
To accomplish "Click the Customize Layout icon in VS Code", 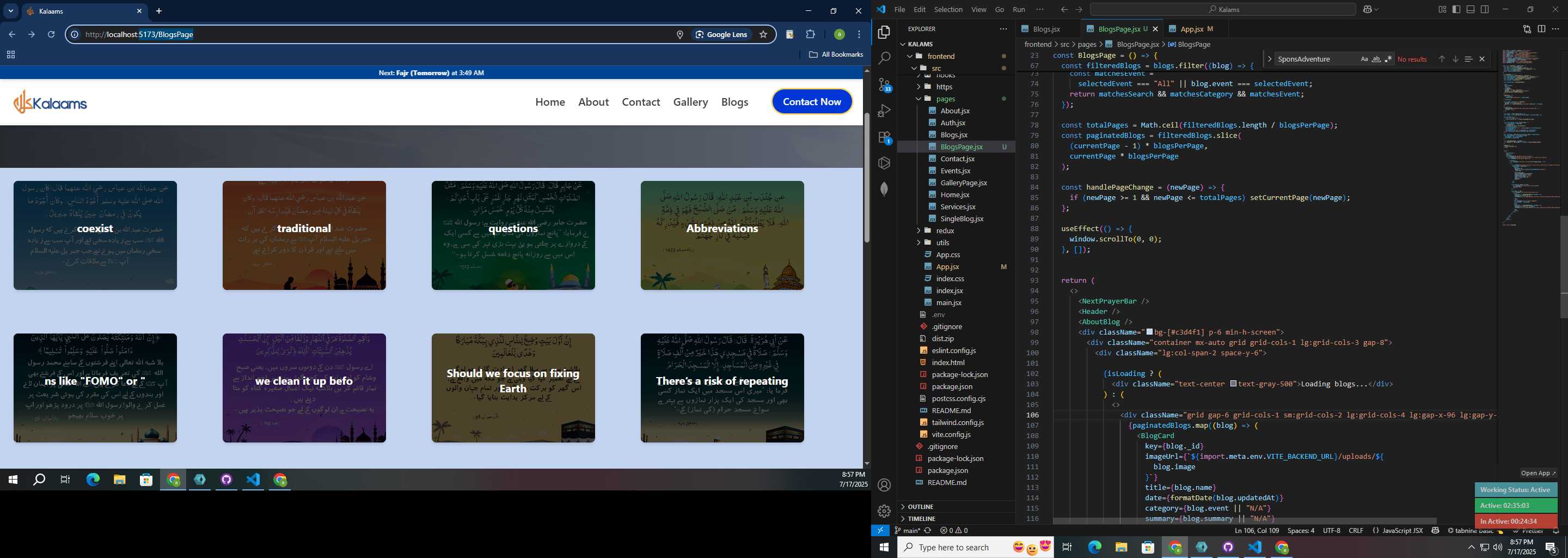I will (x=1442, y=9).
